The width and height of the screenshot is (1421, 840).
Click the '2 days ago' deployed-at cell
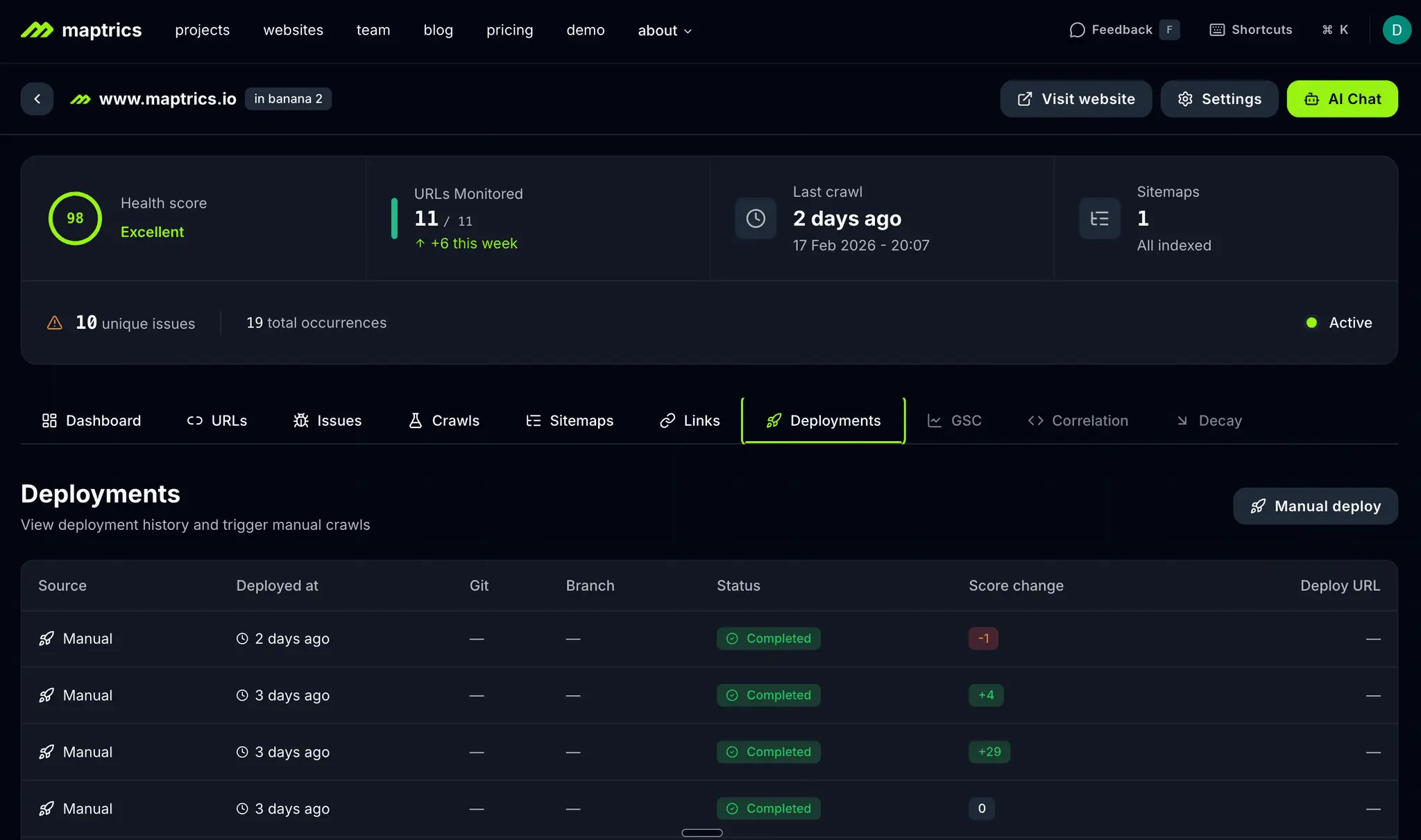pos(283,639)
